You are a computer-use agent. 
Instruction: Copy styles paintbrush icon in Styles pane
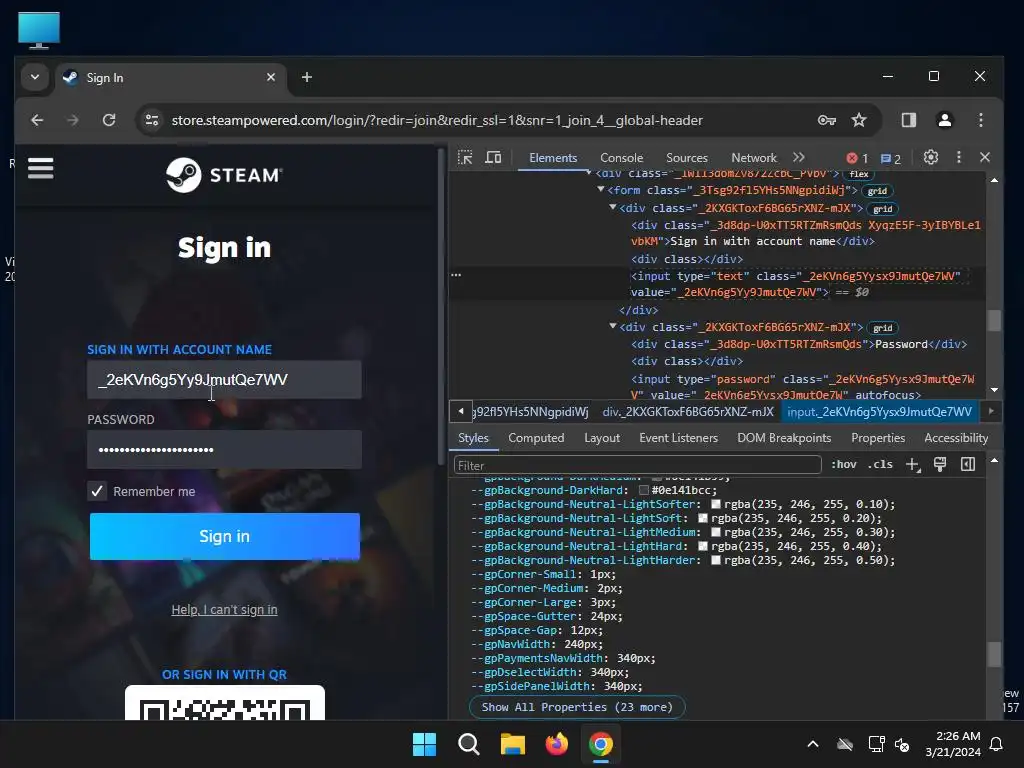940,464
